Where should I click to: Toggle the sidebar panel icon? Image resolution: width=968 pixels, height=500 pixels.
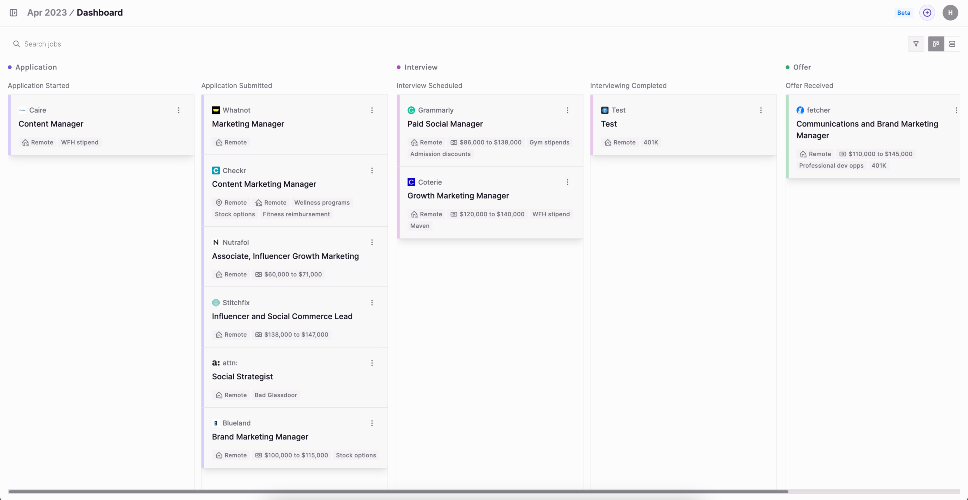pos(14,12)
